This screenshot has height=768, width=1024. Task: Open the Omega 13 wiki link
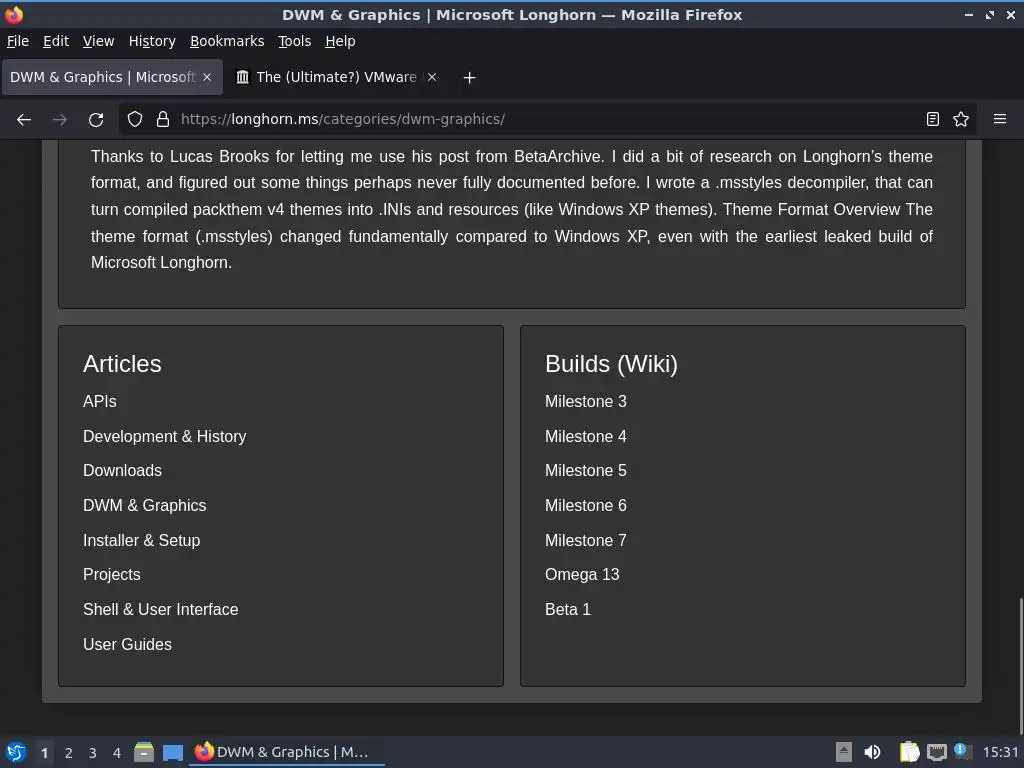pos(582,575)
